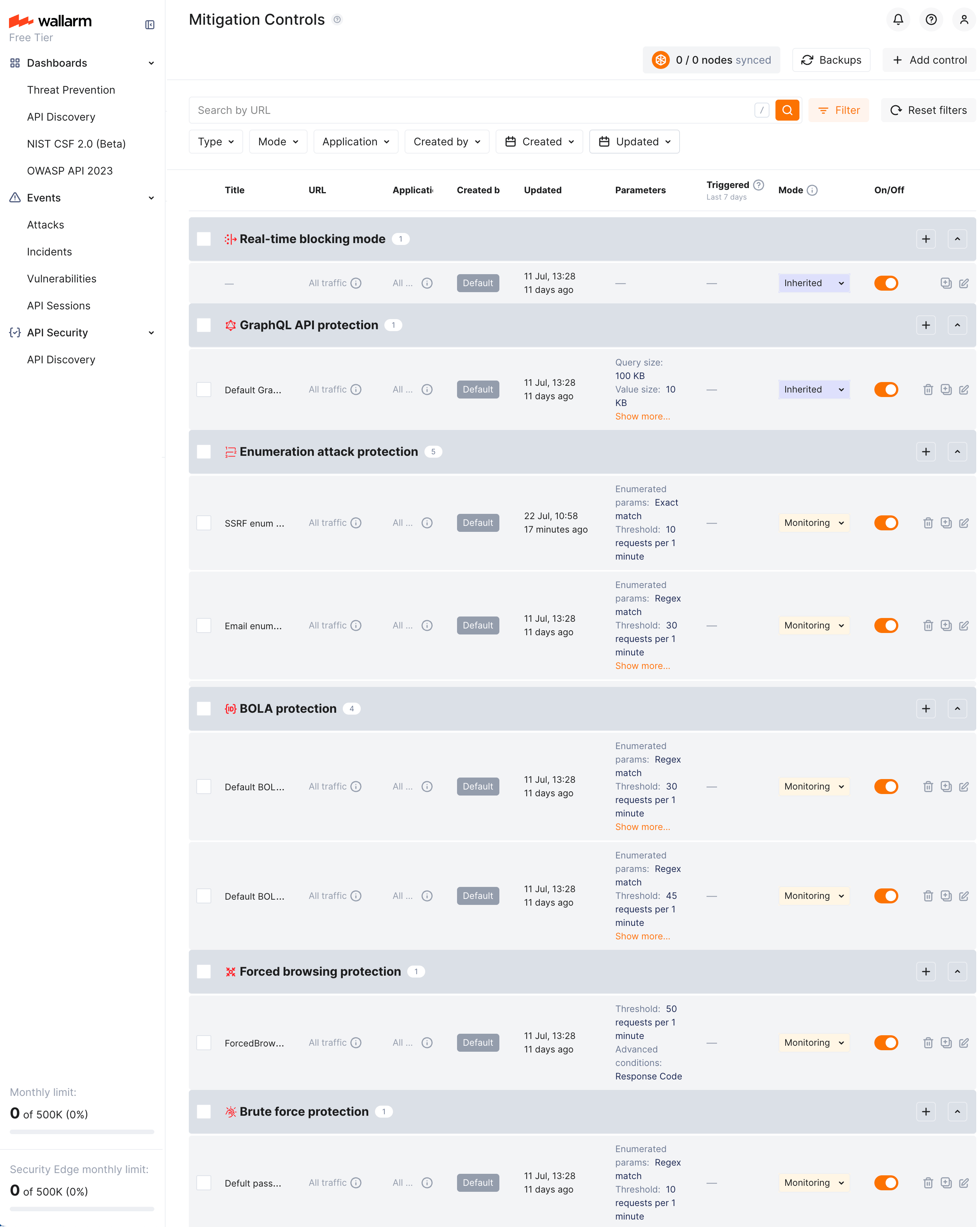The width and height of the screenshot is (980, 1227).
Task: Collapse the sidebar with the panel icon
Action: click(x=149, y=24)
